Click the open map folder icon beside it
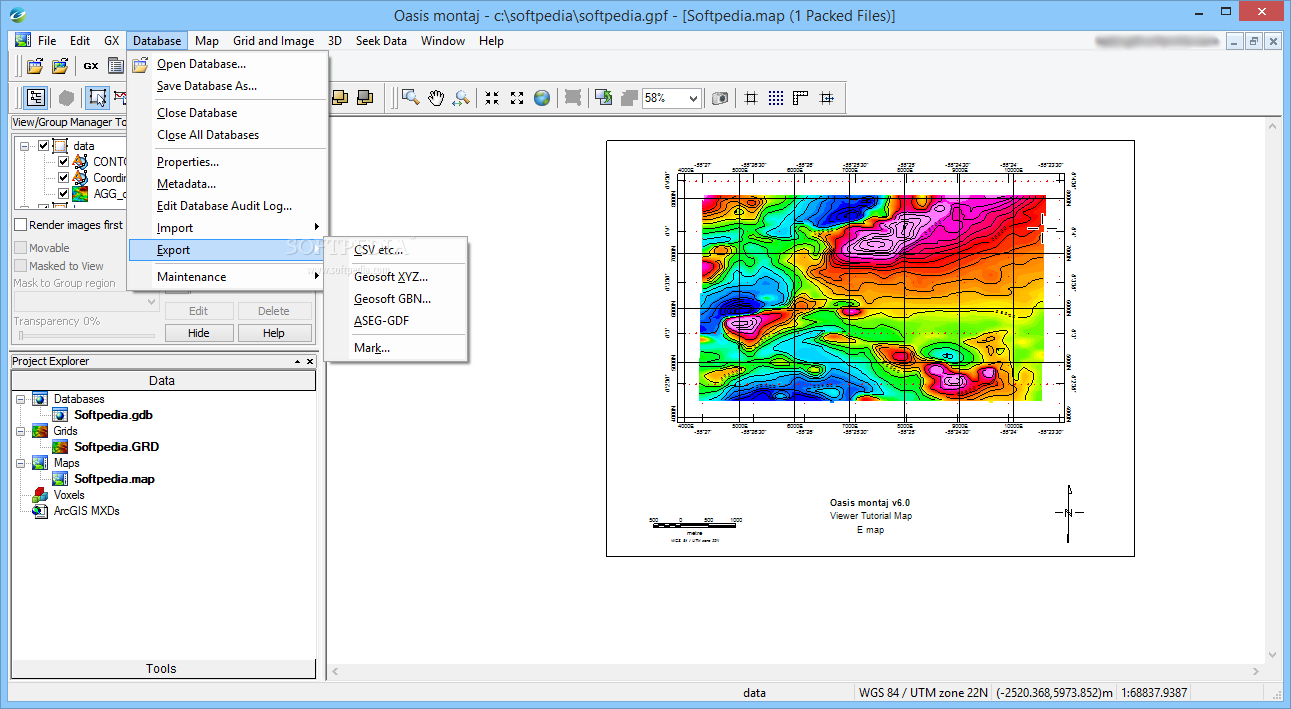The image size is (1291, 709). pyautogui.click(x=60, y=66)
